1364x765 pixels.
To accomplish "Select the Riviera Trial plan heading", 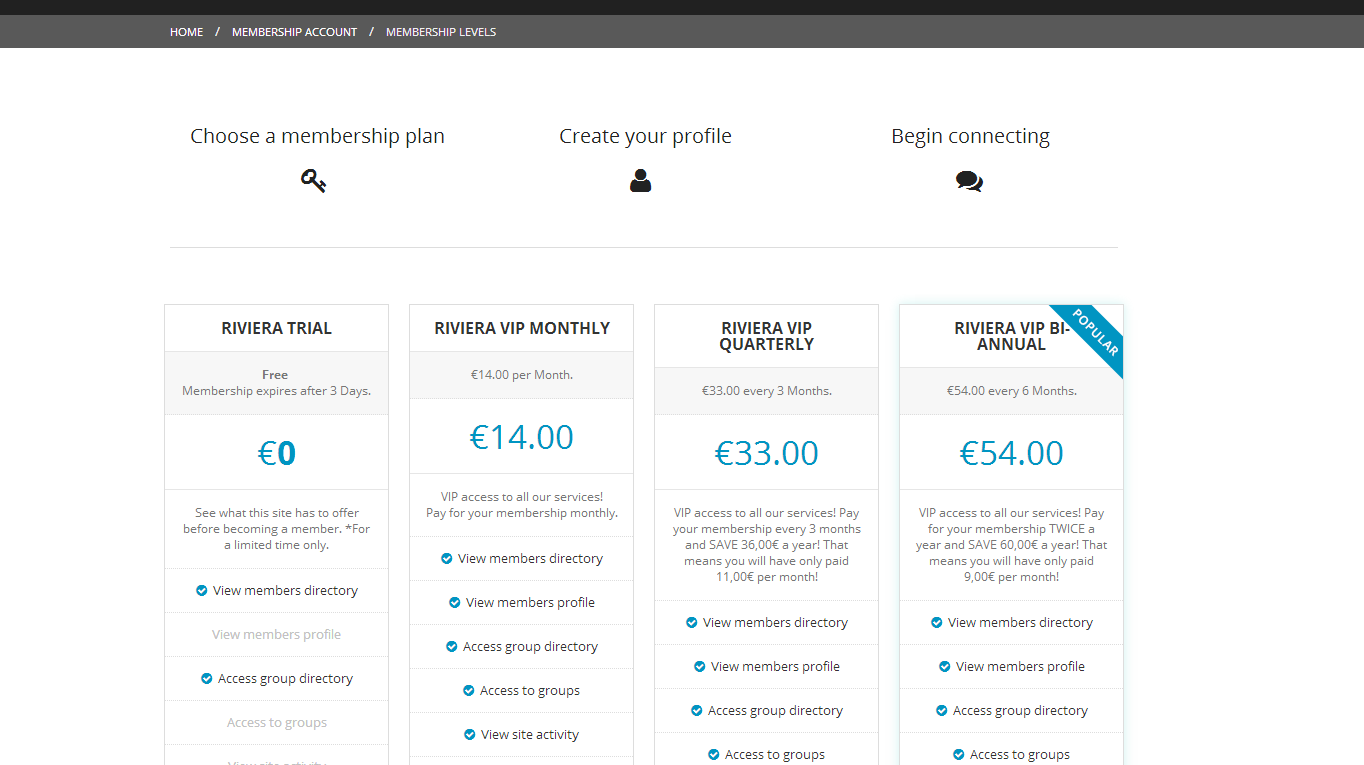I will pyautogui.click(x=276, y=328).
